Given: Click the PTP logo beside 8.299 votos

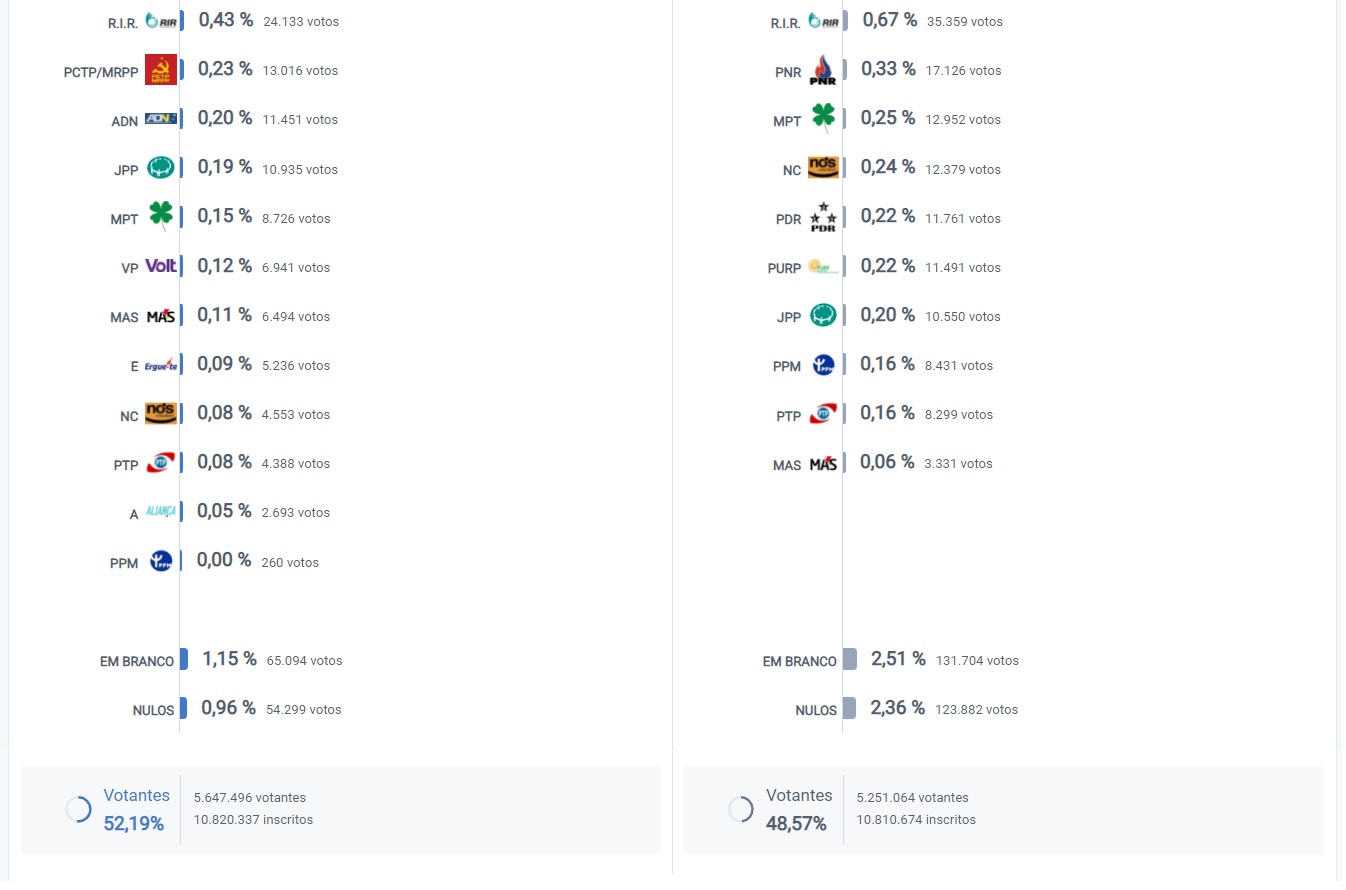Looking at the screenshot, I should coord(823,414).
